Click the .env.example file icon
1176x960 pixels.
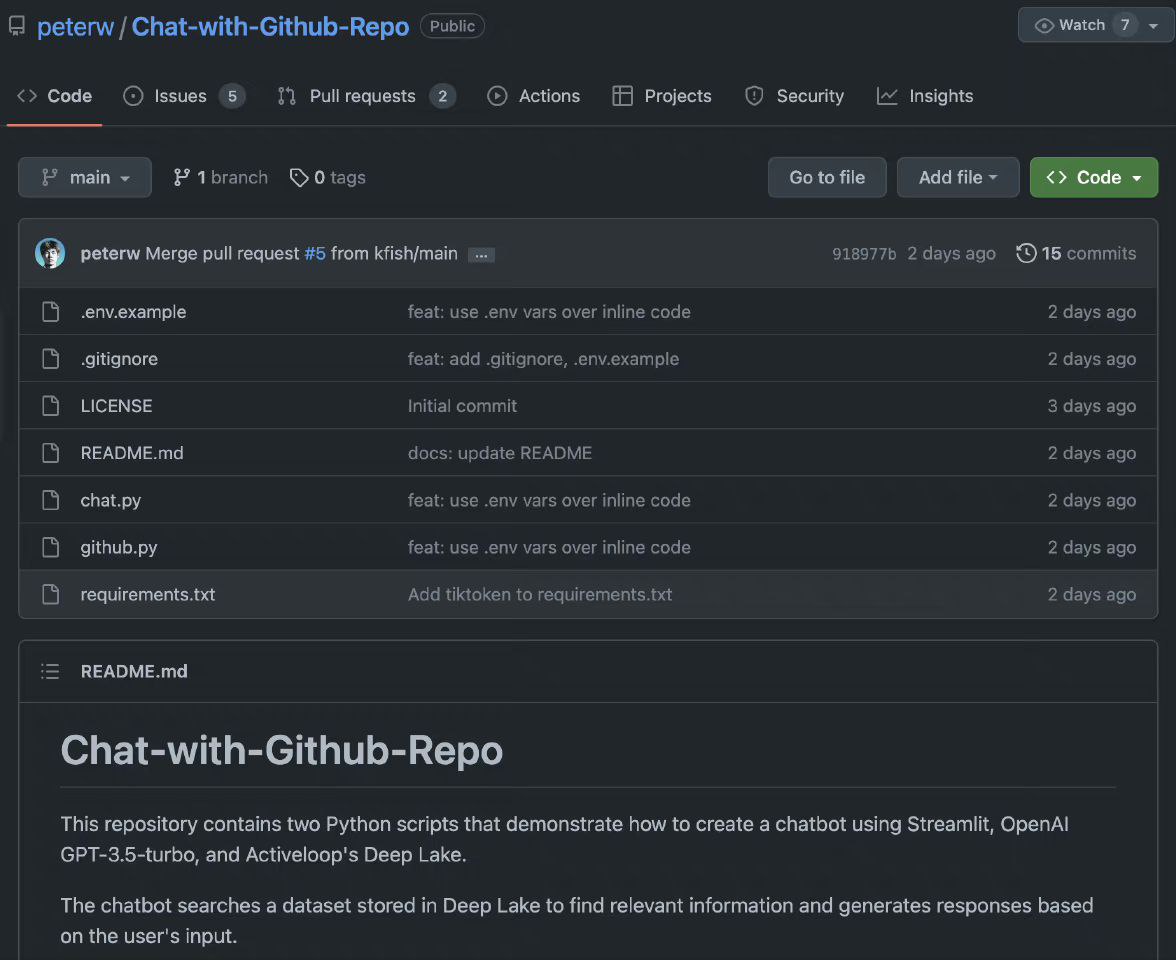[x=51, y=311]
